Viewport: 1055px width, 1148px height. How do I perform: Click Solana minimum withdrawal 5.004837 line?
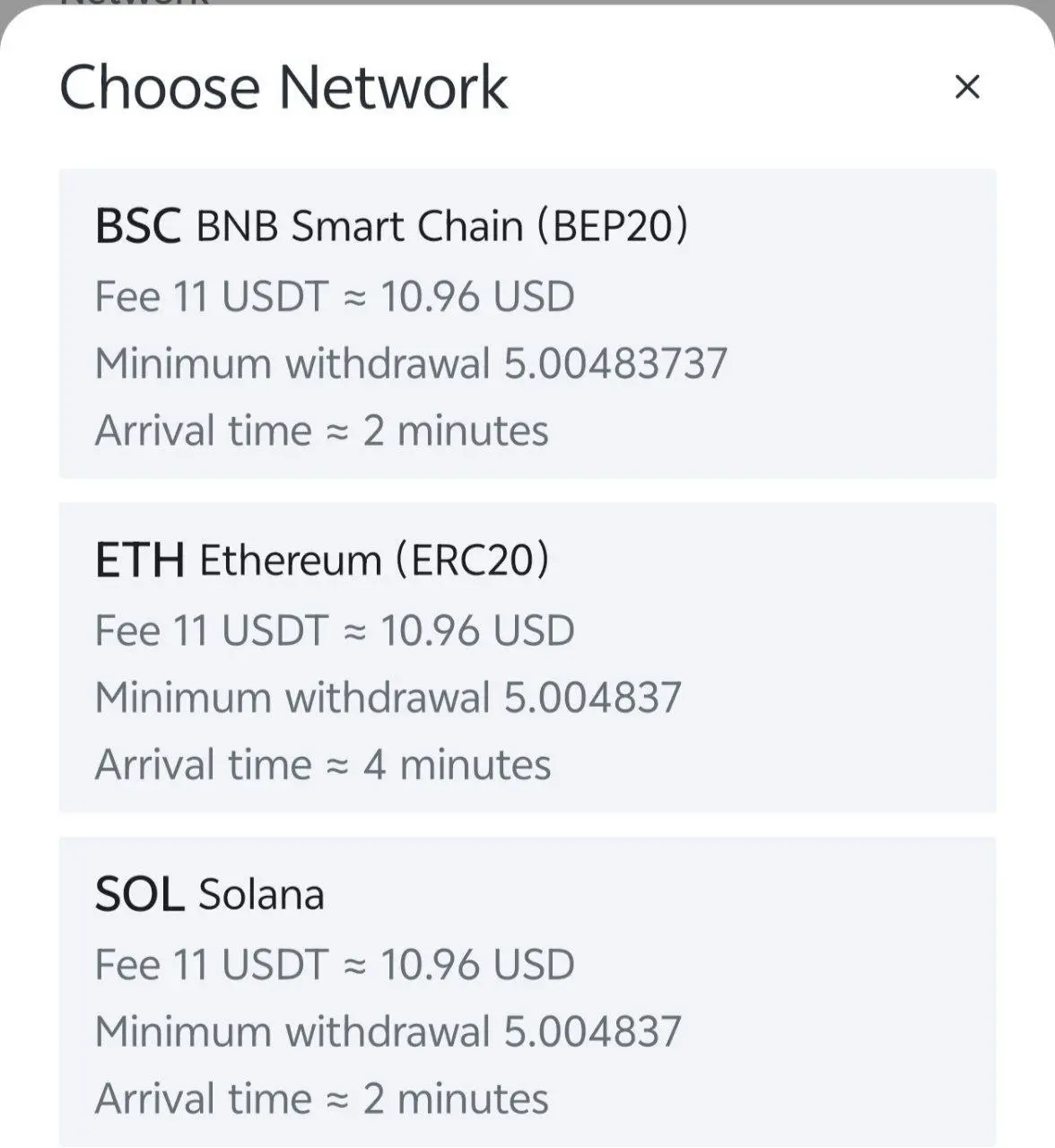(x=388, y=1031)
